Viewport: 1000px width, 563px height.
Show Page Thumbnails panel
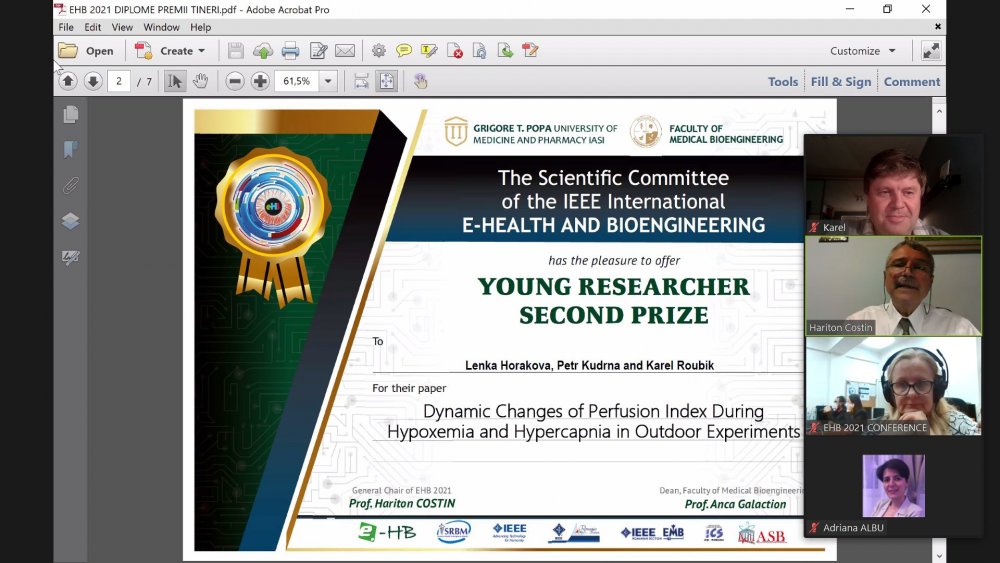point(71,114)
